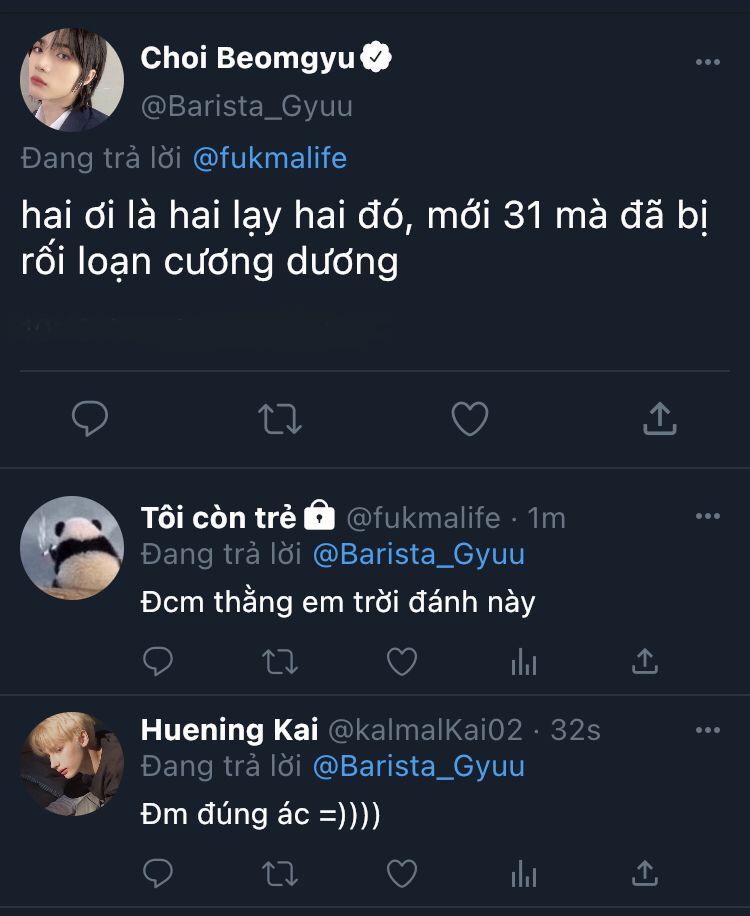Reply to Tôi còn trẻ's tweet
Viewport: 750px width, 916px height.
tap(158, 661)
